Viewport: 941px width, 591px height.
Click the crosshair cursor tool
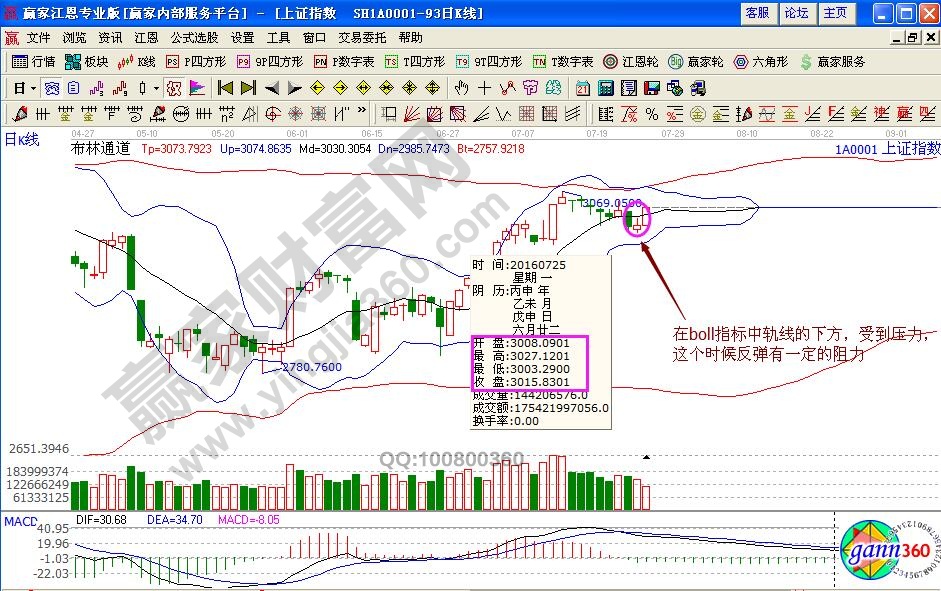point(484,88)
